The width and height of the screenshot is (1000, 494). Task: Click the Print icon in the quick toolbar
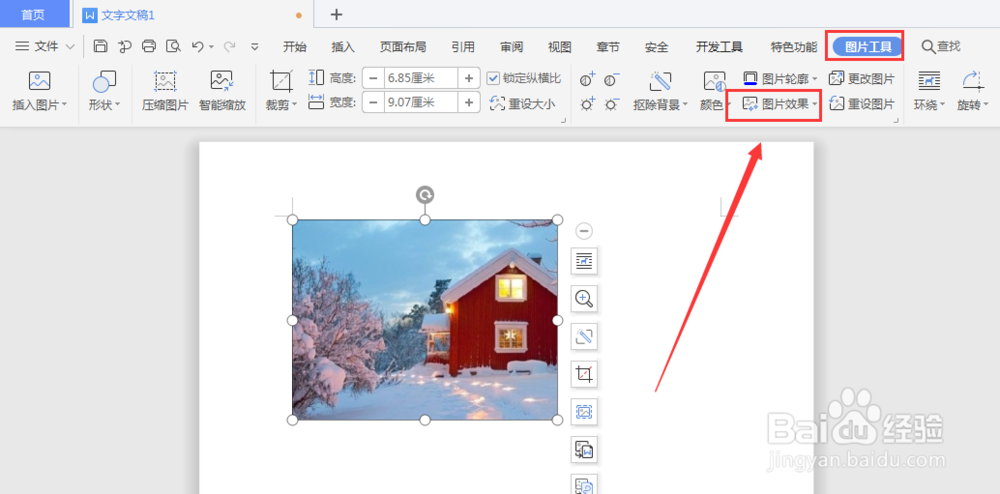pos(149,46)
